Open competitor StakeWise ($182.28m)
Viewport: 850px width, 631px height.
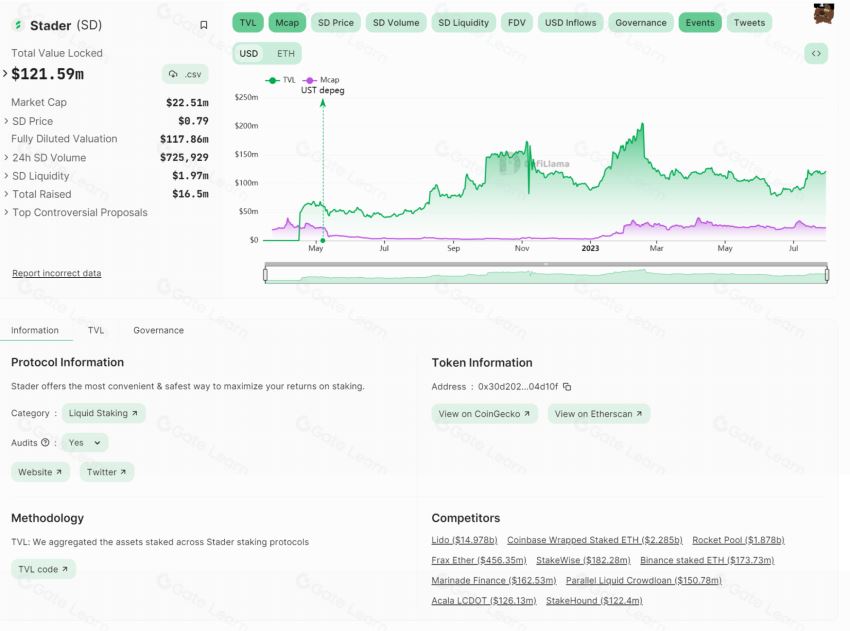583,560
